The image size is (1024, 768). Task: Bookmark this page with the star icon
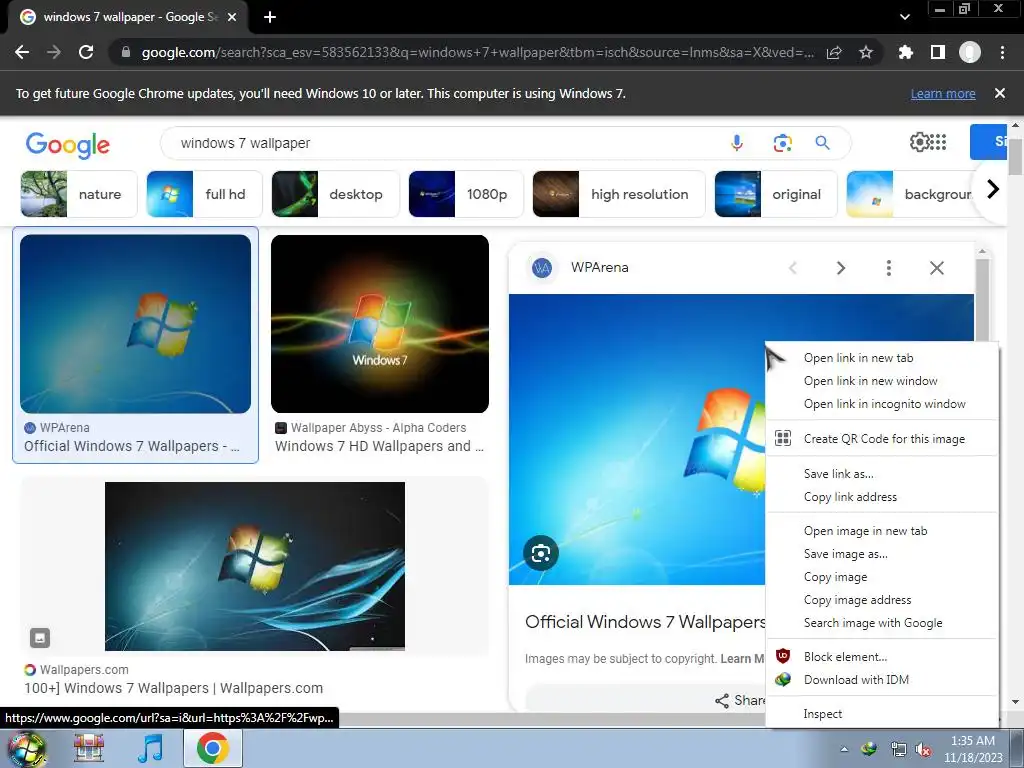pyautogui.click(x=866, y=52)
